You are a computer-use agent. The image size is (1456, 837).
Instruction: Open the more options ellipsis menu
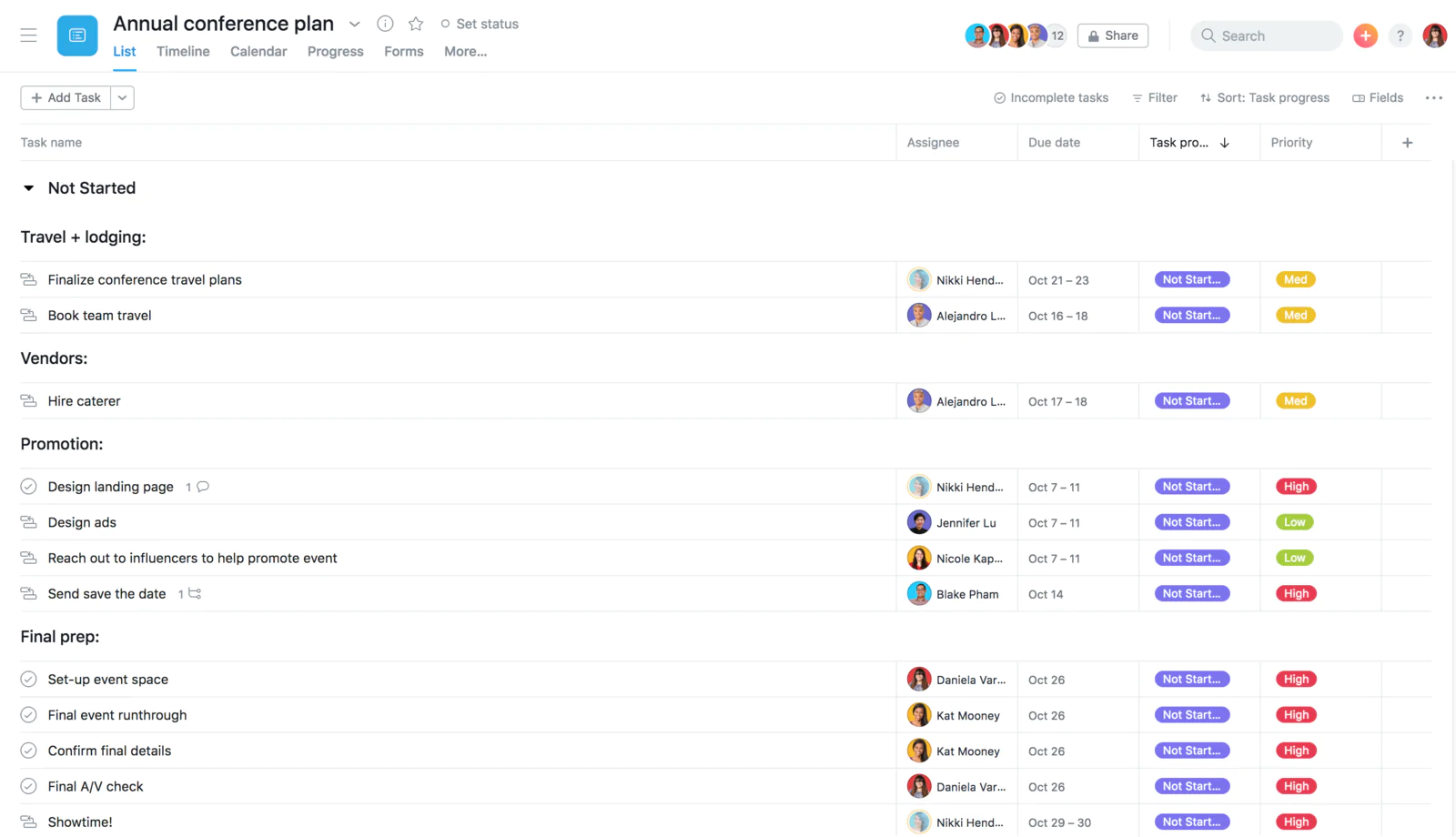[x=1433, y=97]
